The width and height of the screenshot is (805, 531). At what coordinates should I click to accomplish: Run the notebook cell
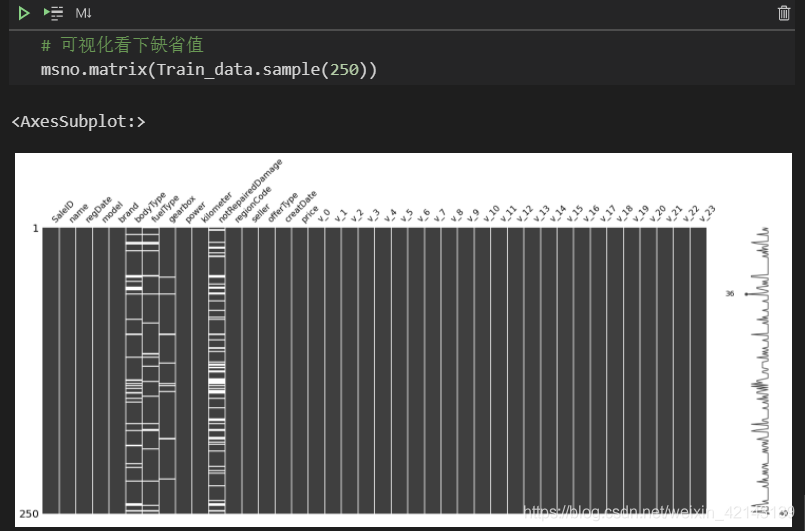click(23, 13)
